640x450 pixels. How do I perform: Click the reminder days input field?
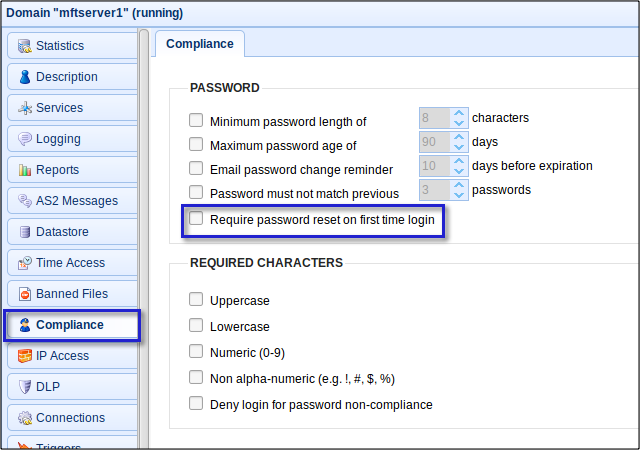pyautogui.click(x=436, y=166)
